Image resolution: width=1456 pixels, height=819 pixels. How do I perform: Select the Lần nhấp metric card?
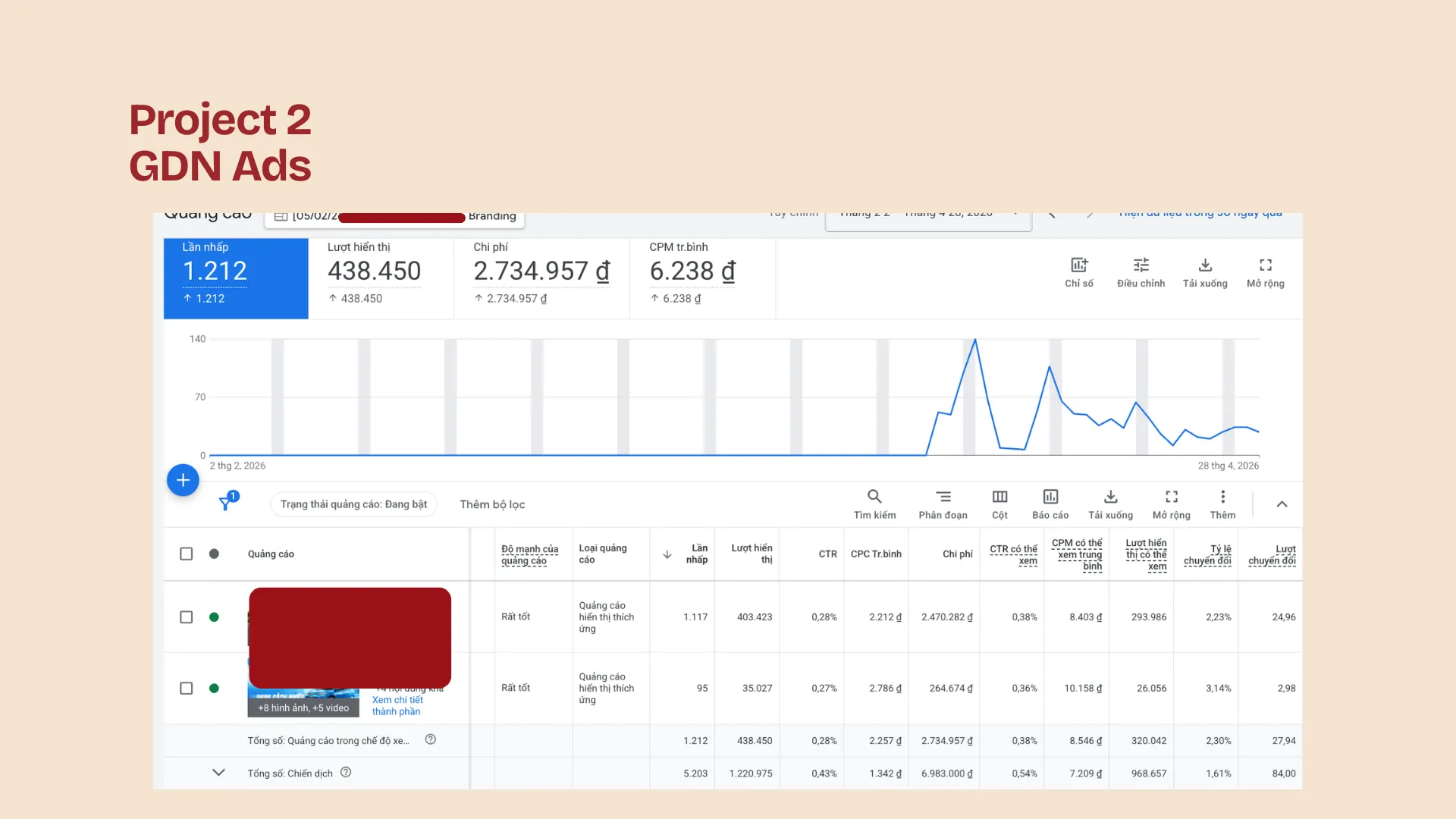(x=236, y=278)
